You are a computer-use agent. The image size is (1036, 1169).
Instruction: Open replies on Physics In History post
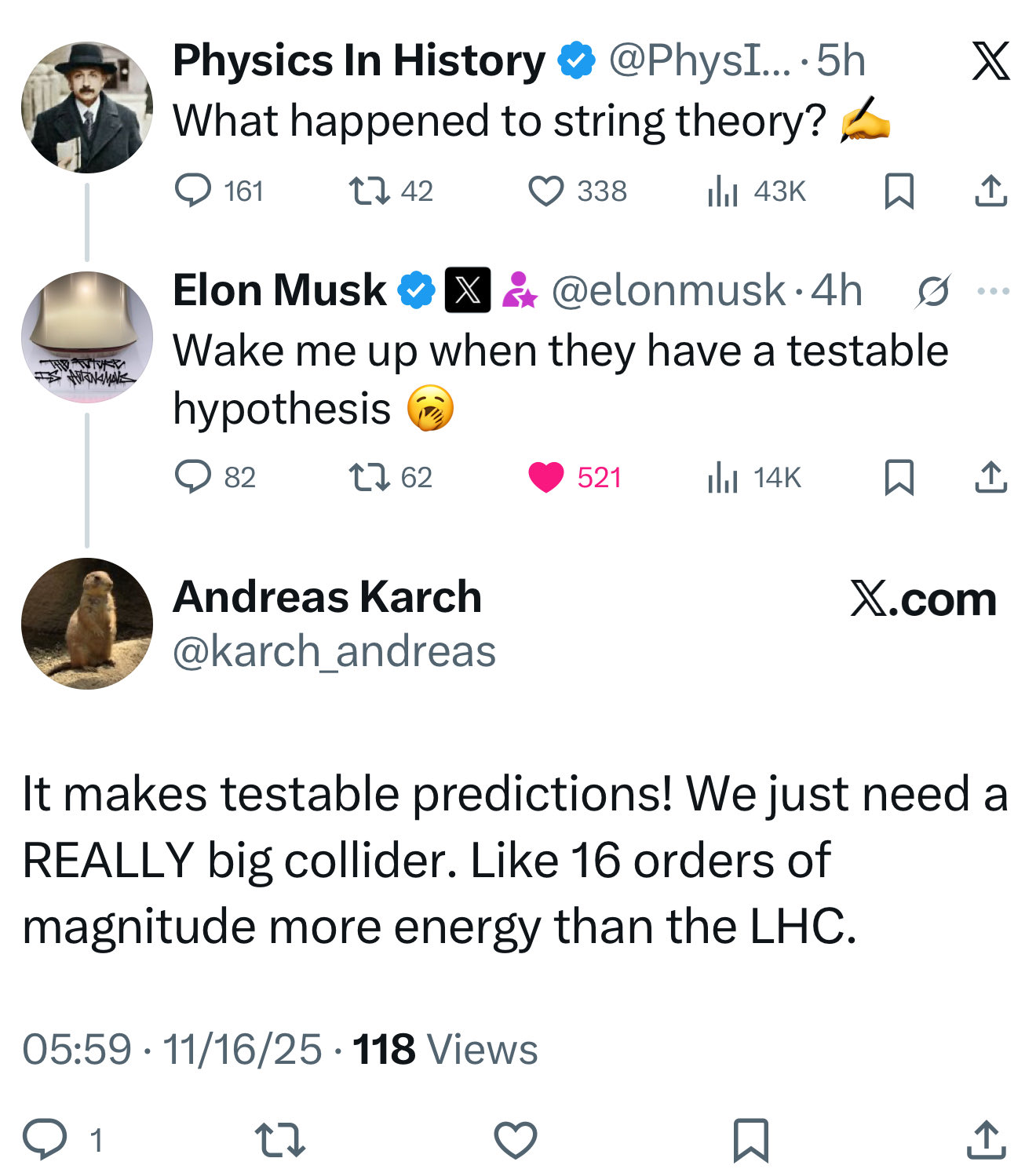[x=192, y=191]
